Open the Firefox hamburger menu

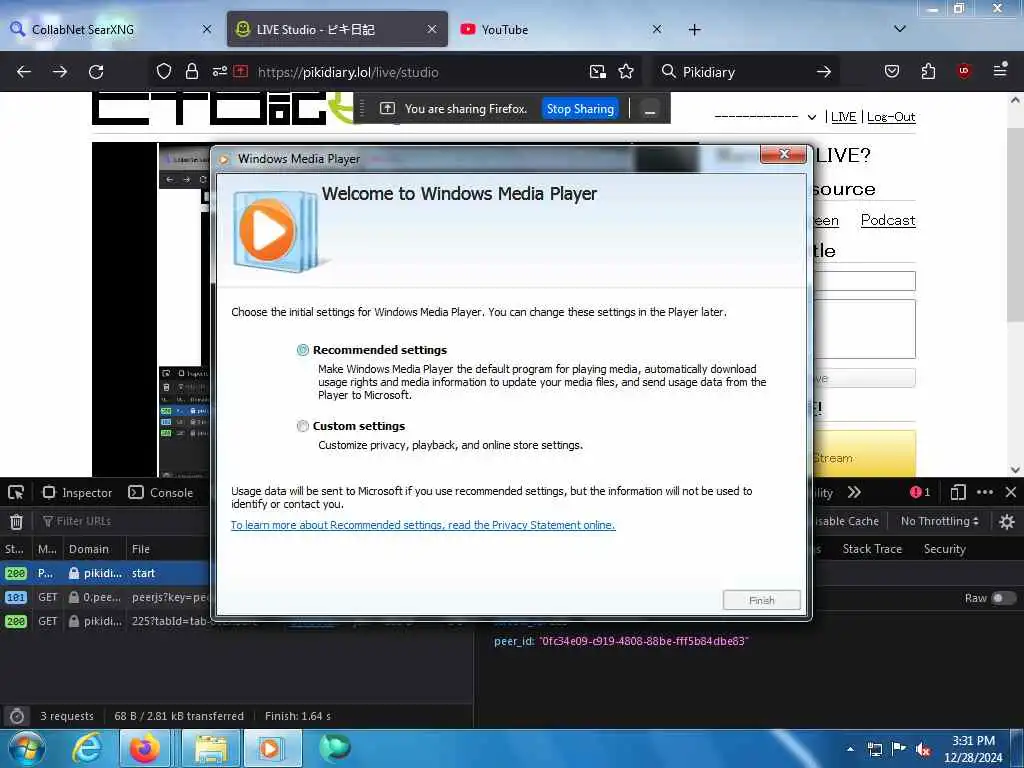coord(1000,71)
